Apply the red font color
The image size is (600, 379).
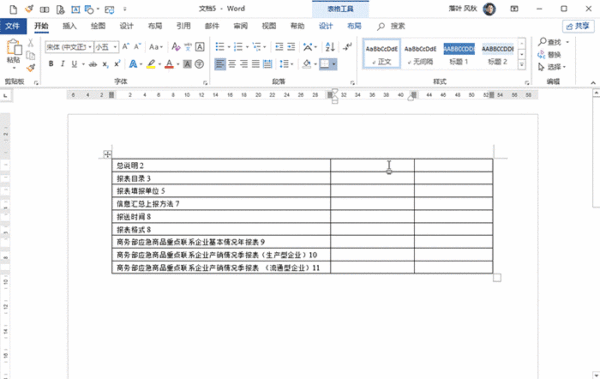[x=169, y=64]
